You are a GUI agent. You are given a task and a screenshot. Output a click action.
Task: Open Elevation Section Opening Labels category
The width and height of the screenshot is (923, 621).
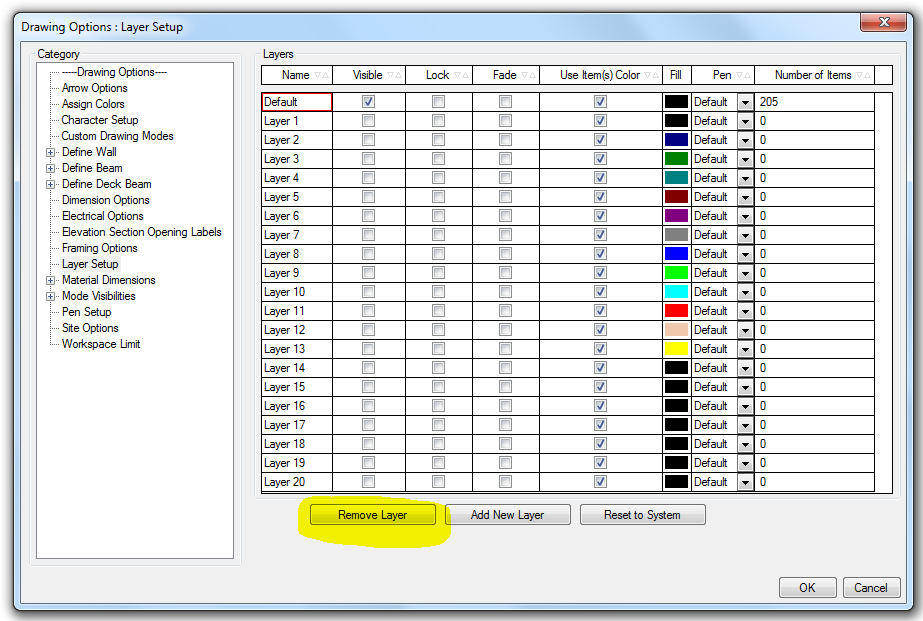142,232
